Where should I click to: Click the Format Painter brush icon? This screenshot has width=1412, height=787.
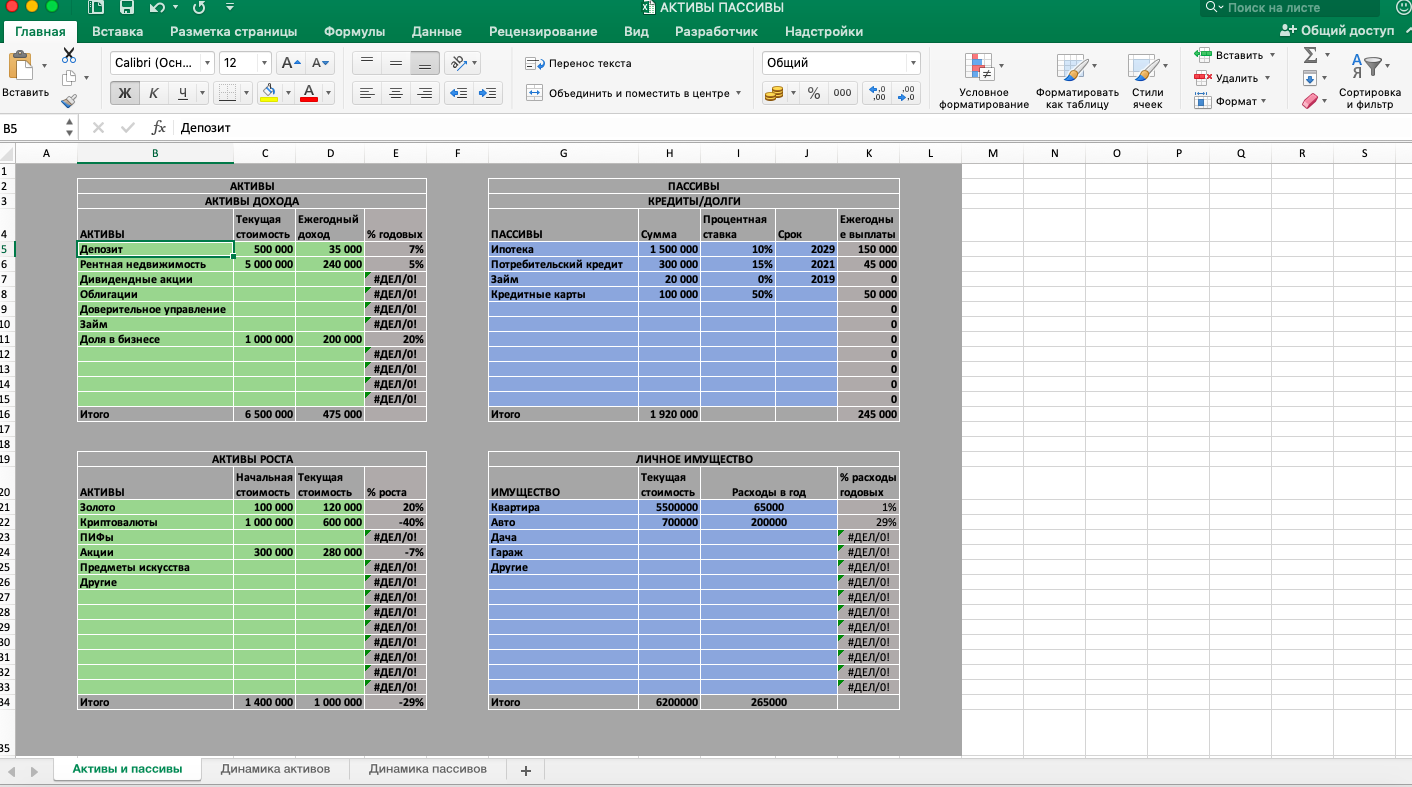coord(69,101)
